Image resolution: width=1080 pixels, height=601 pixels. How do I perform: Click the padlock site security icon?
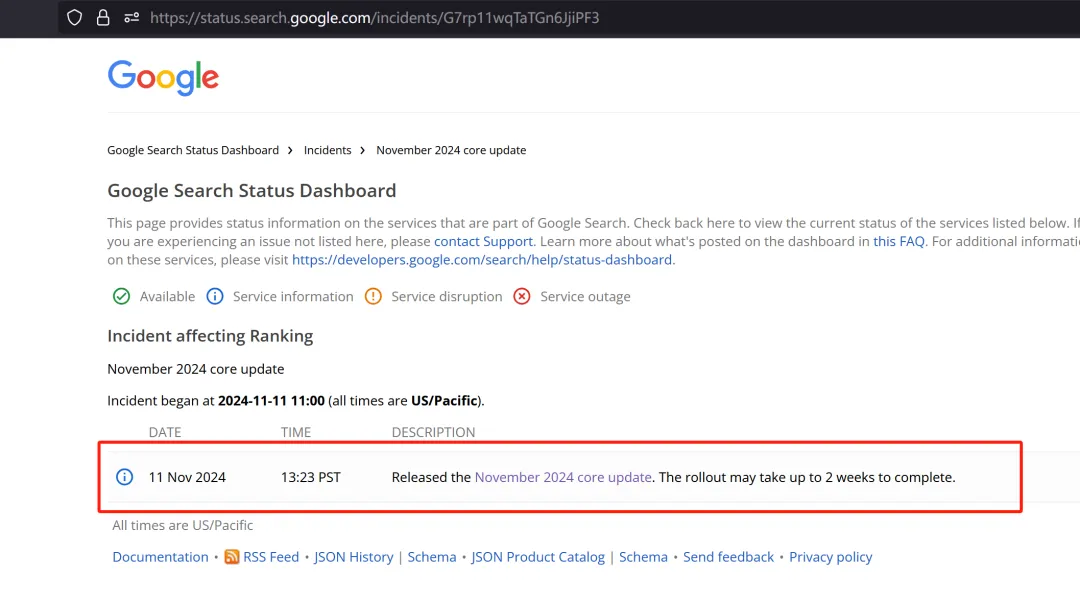click(103, 18)
